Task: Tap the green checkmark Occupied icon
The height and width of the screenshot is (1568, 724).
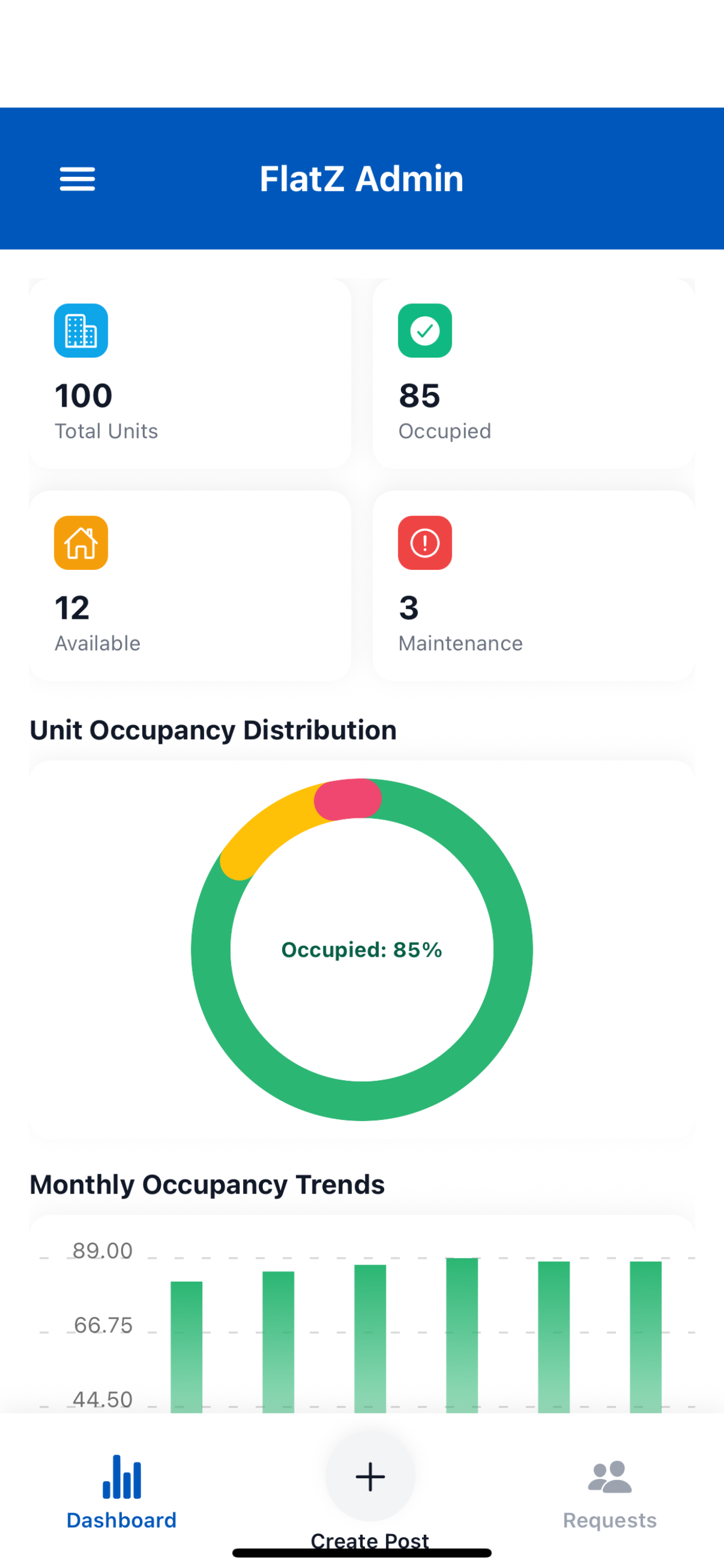Action: tap(425, 331)
